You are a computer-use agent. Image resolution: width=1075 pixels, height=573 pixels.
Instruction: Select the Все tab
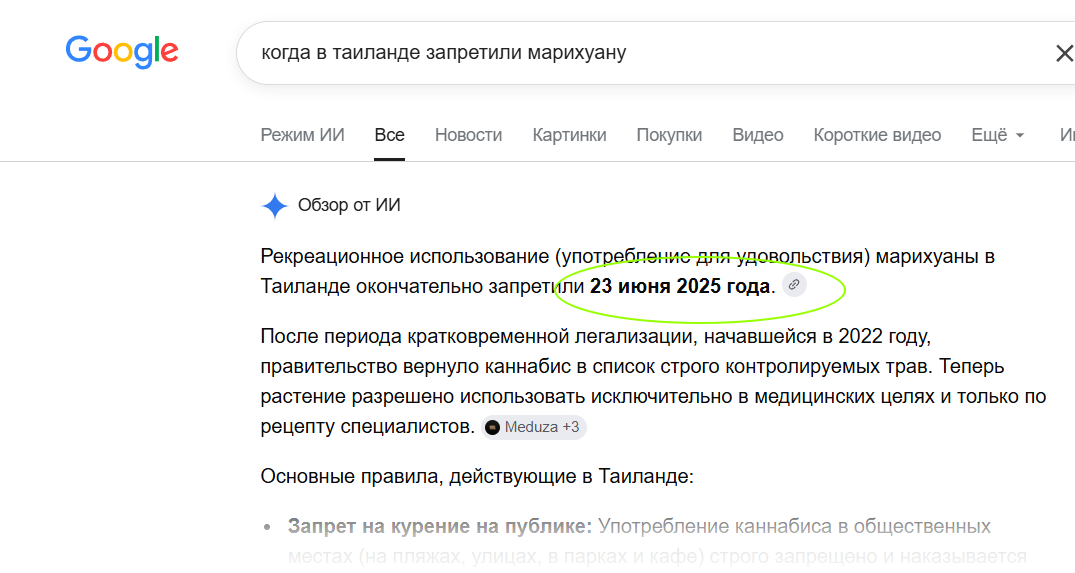389,135
